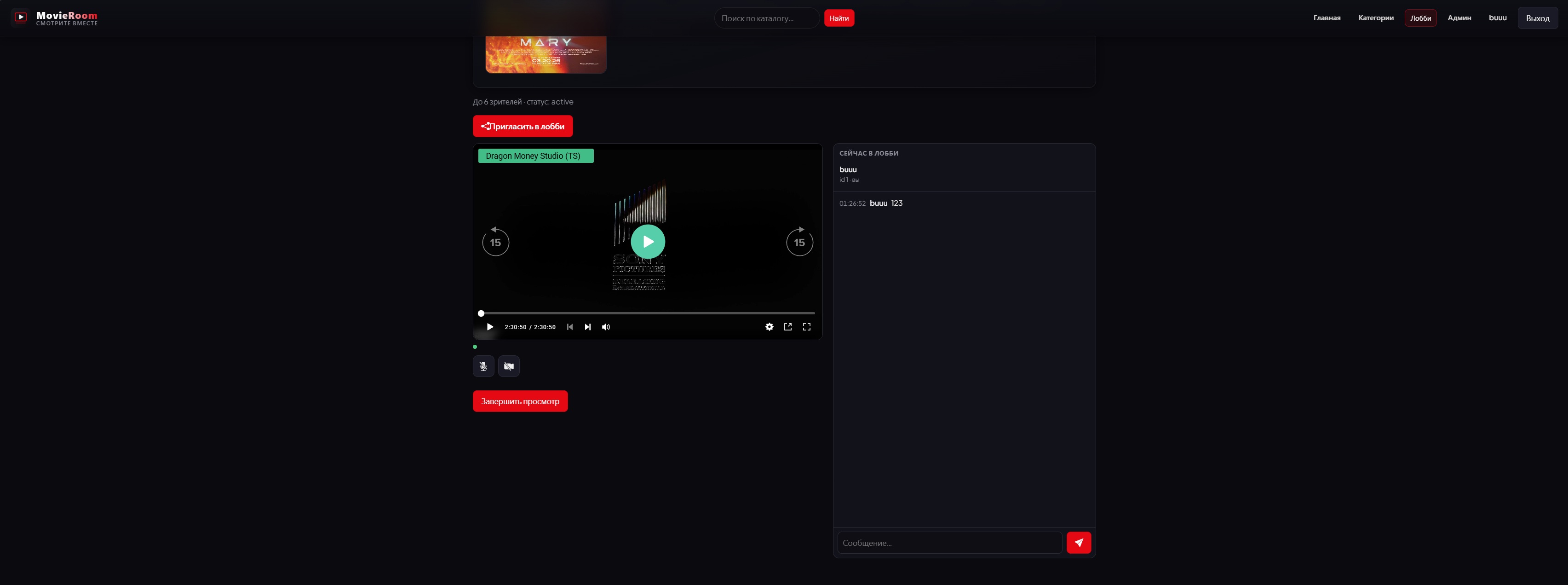1568x585 pixels.
Task: Click the chat message 123 from buuu
Action: coord(896,203)
